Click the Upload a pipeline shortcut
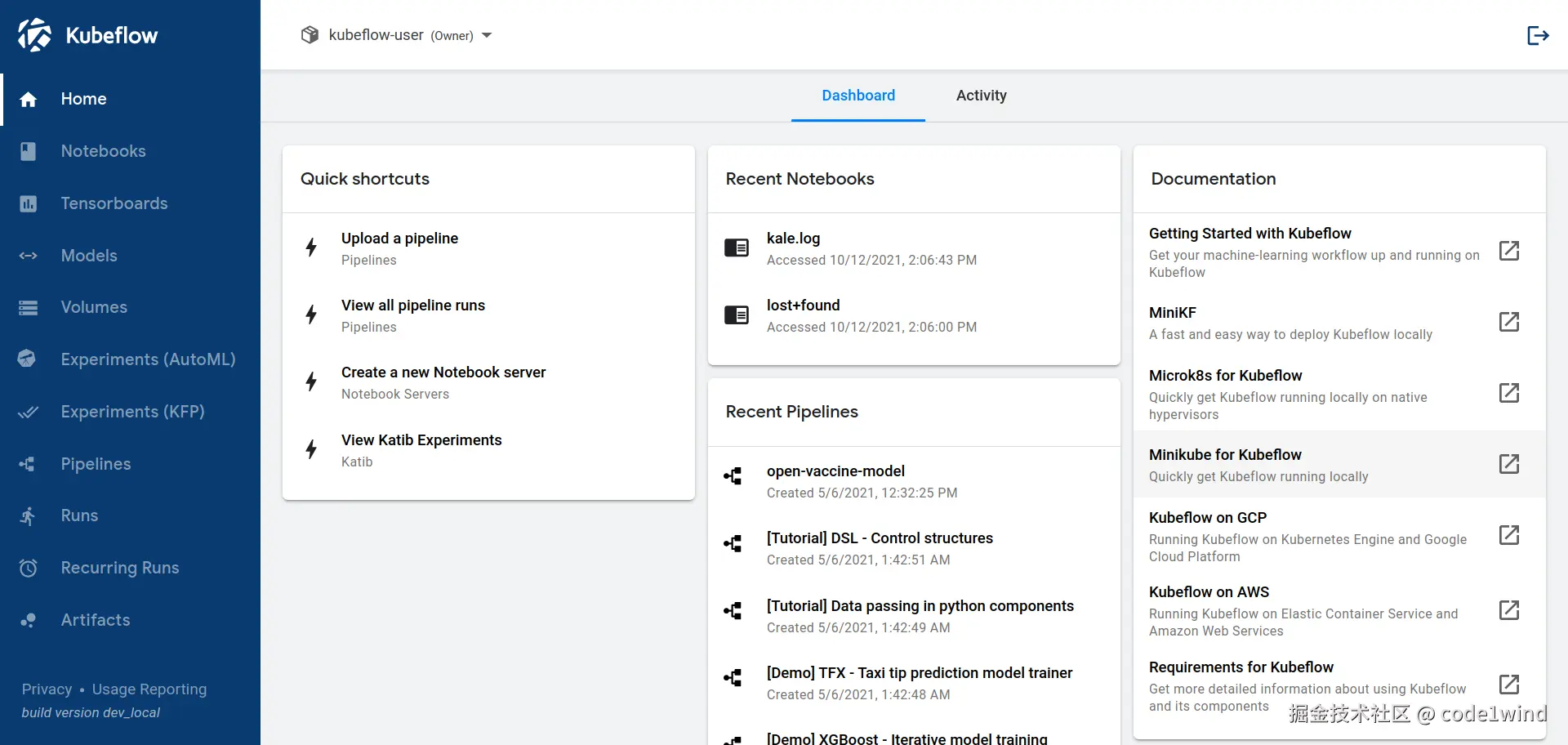The height and width of the screenshot is (745, 1568). pos(399,239)
